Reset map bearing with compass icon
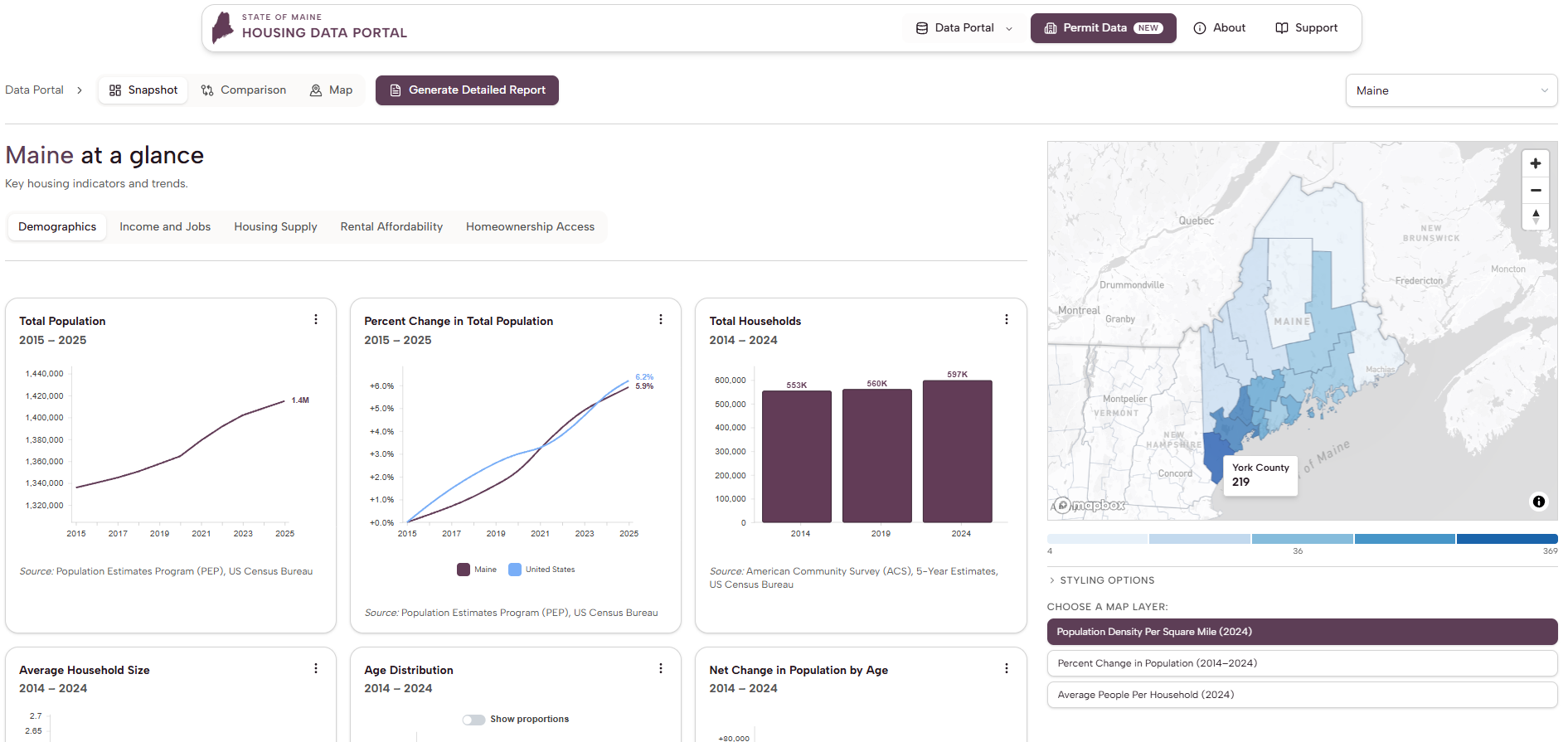1568x742 pixels. coord(1536,216)
